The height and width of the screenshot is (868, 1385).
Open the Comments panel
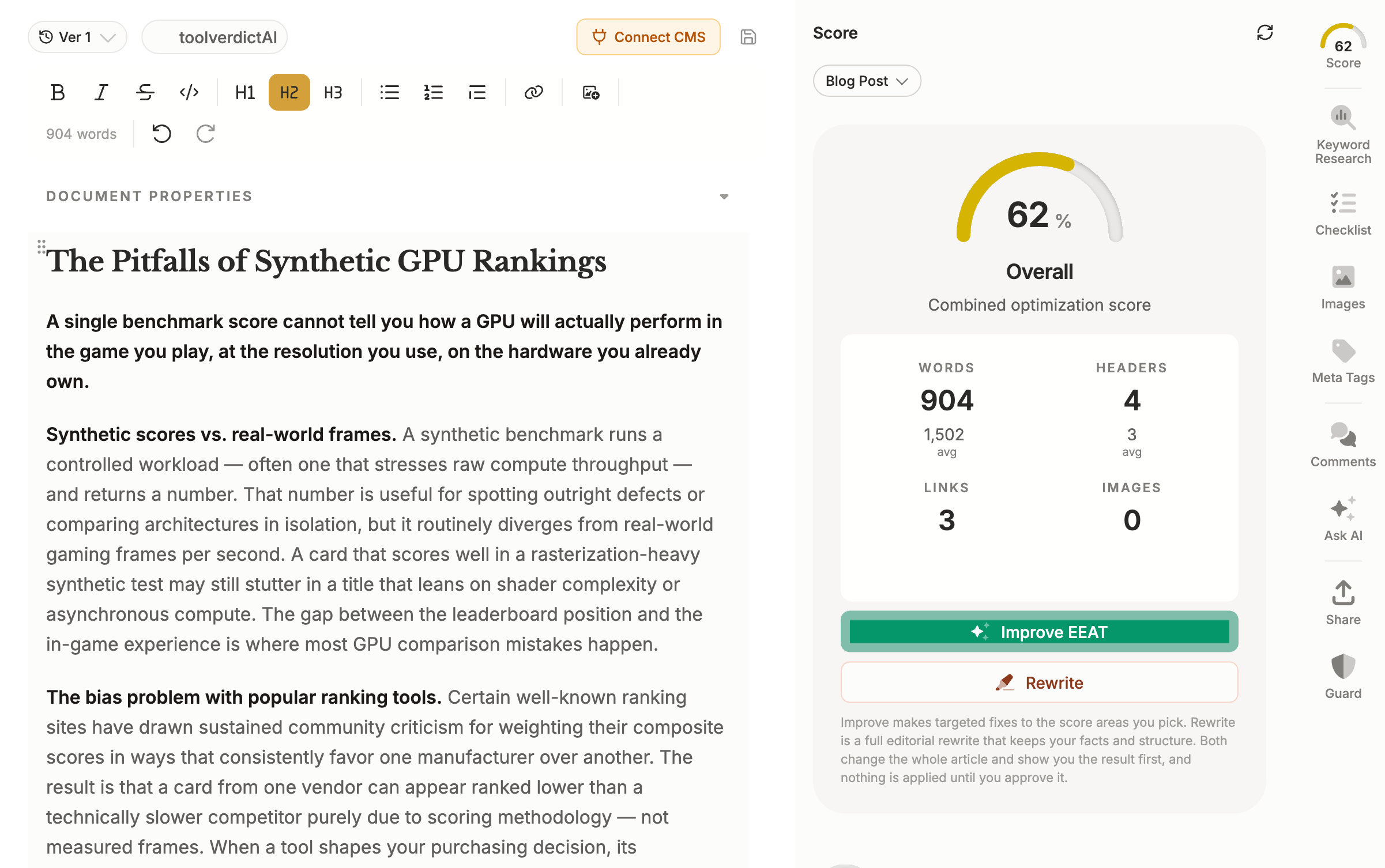pyautogui.click(x=1343, y=444)
